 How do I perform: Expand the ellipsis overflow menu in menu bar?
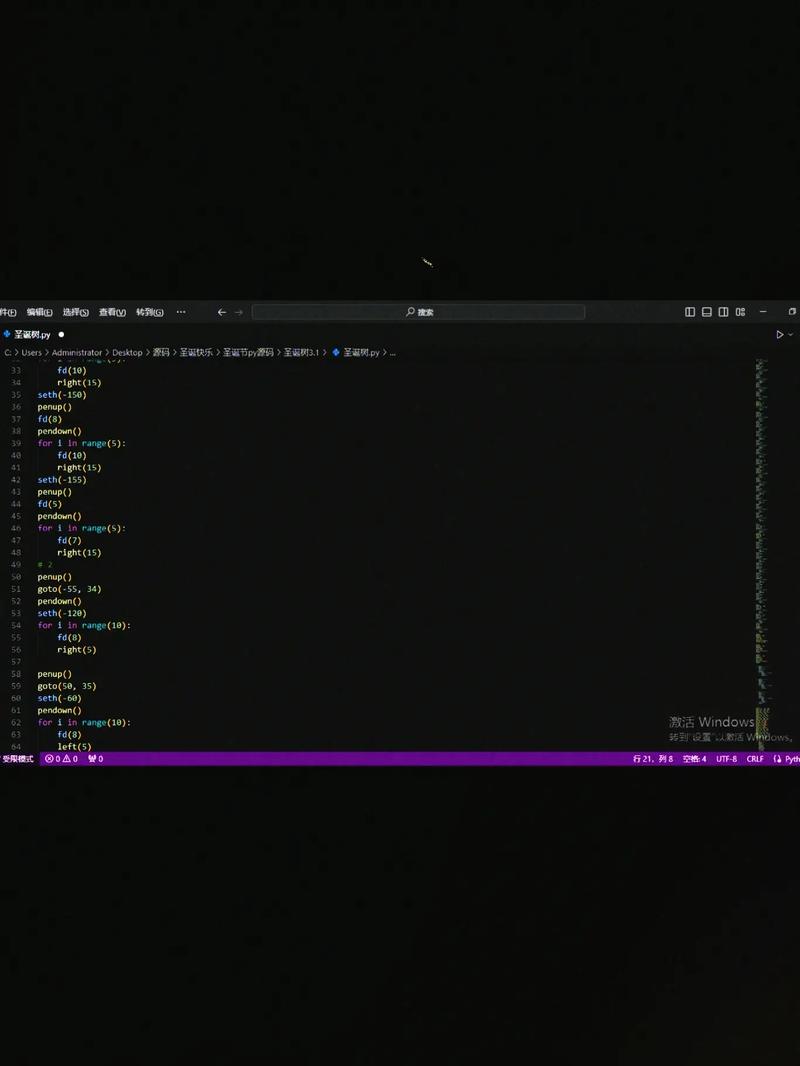click(181, 312)
